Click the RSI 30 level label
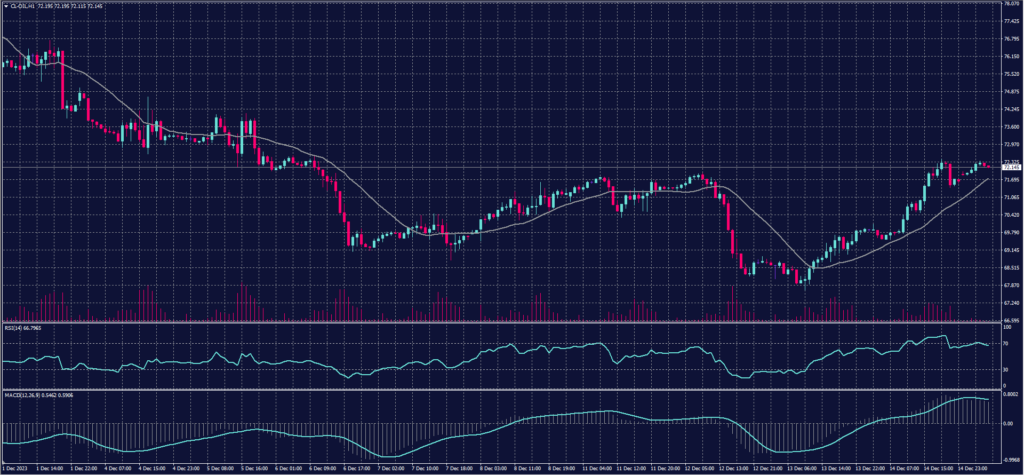Viewport: 1024px width, 475px height. pyautogui.click(x=1005, y=369)
